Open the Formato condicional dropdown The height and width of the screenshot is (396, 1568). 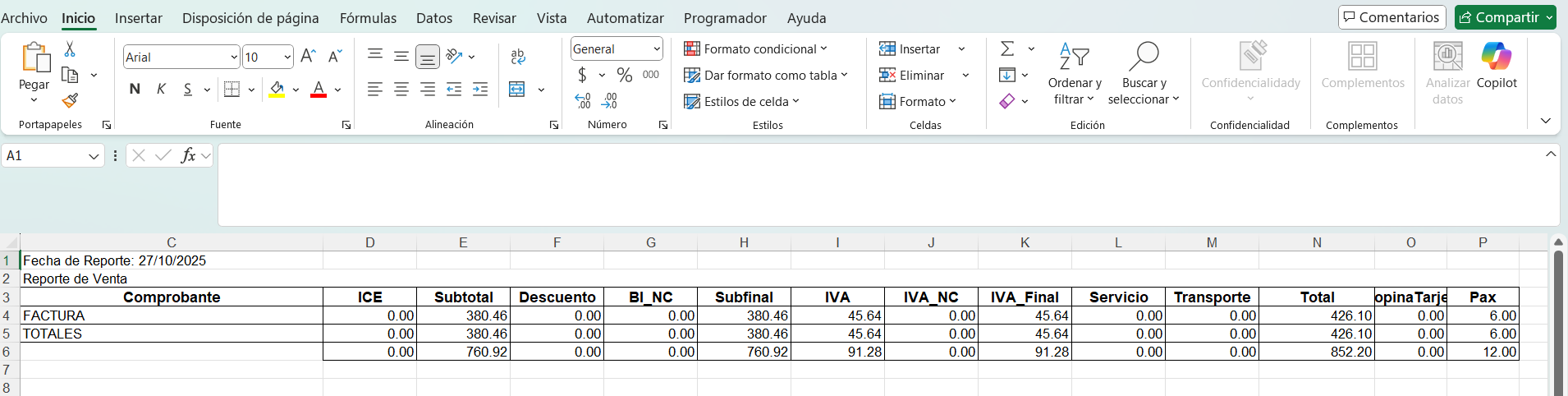(x=755, y=49)
